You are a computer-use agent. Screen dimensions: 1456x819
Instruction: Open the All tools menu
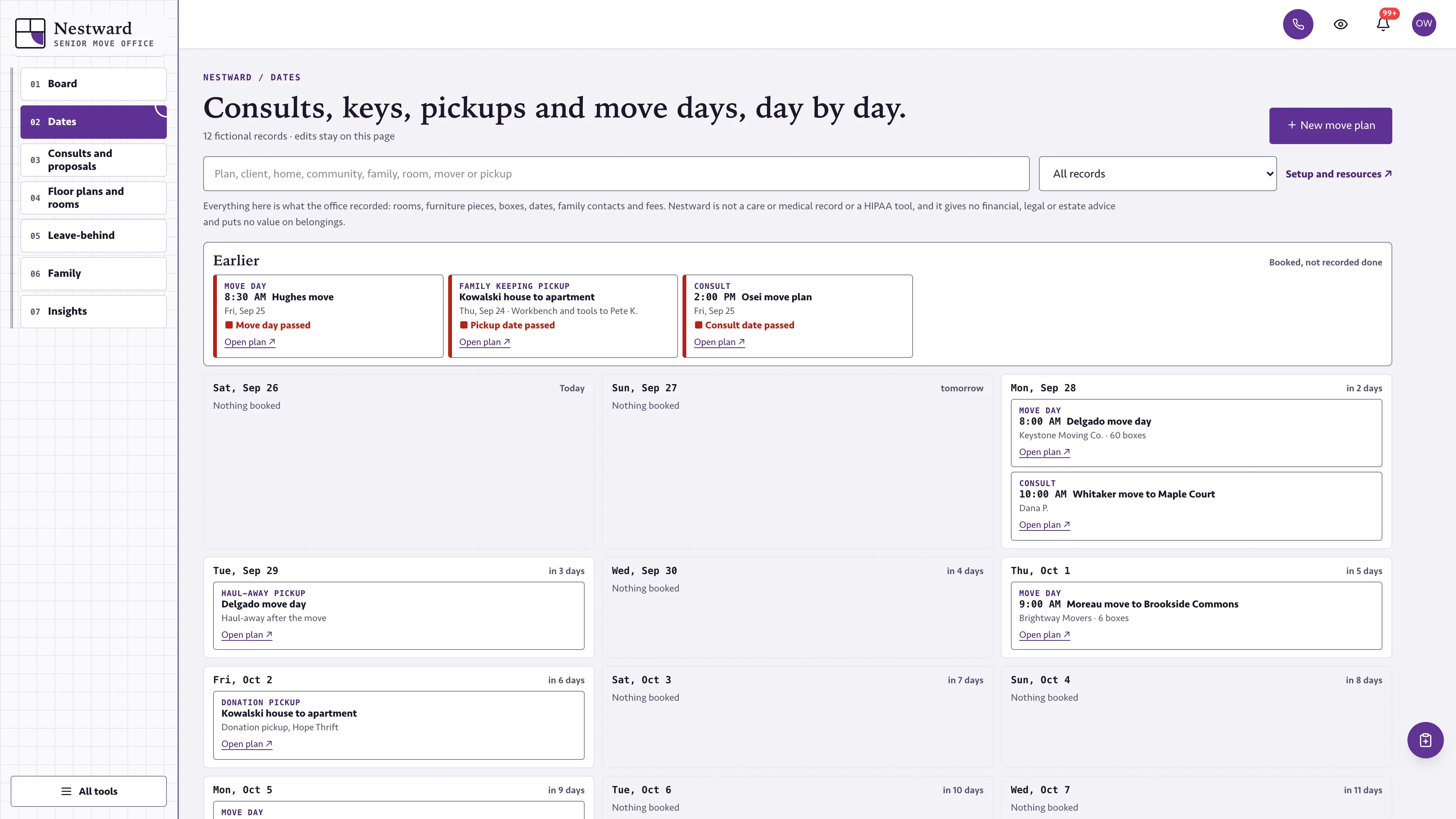tap(89, 791)
